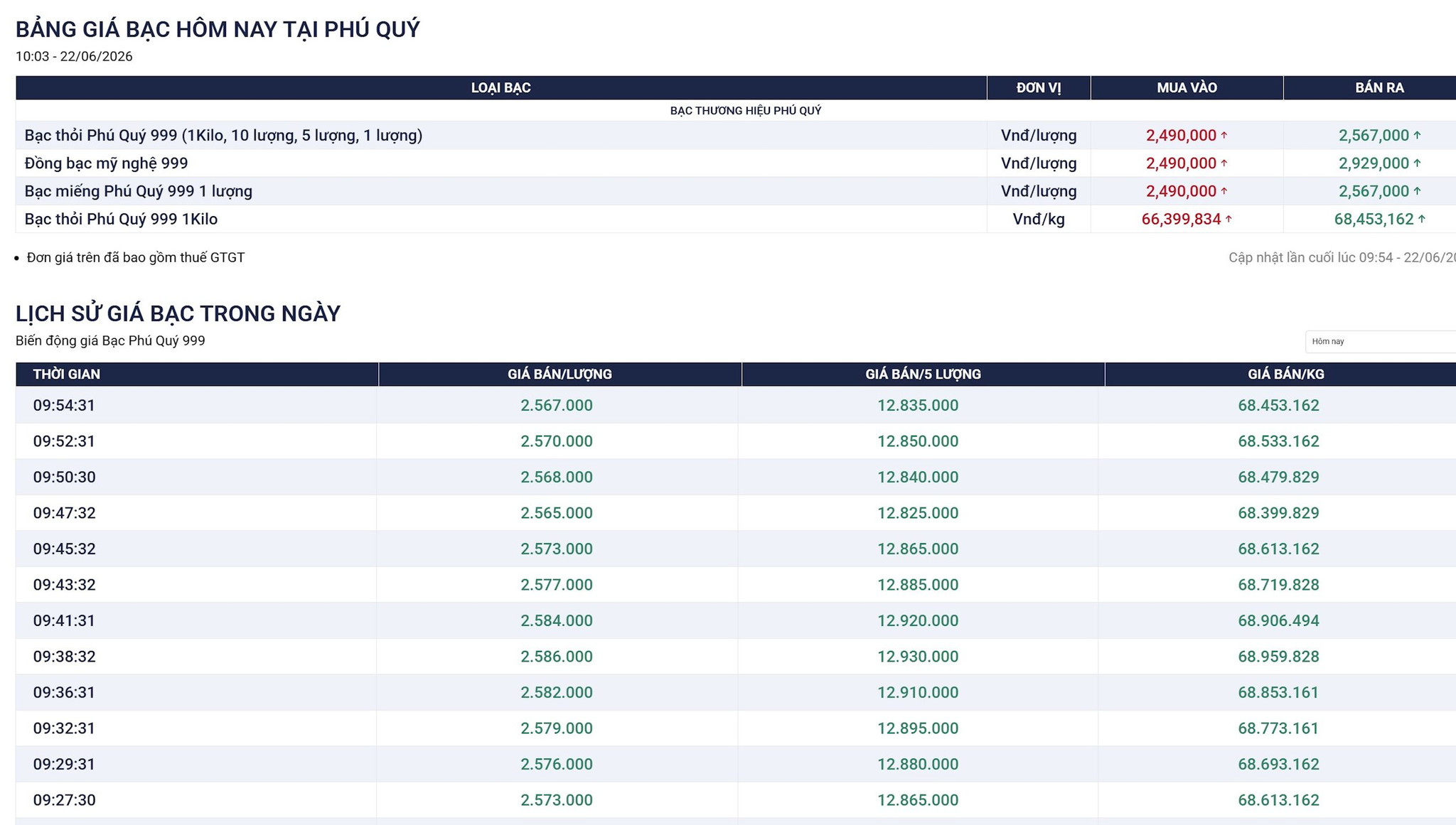Click up arrow beside 2,567,000 in first row
Screen dimensions: 1456x825
click(x=1417, y=135)
